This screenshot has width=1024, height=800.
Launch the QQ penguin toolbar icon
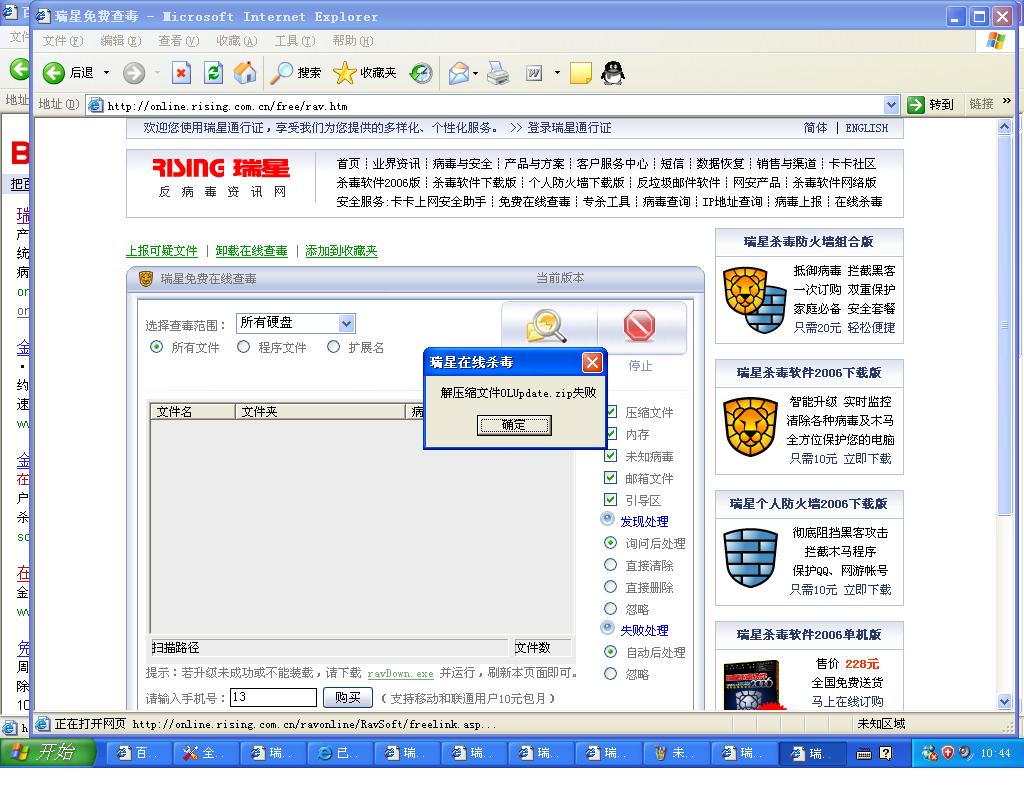click(x=613, y=73)
